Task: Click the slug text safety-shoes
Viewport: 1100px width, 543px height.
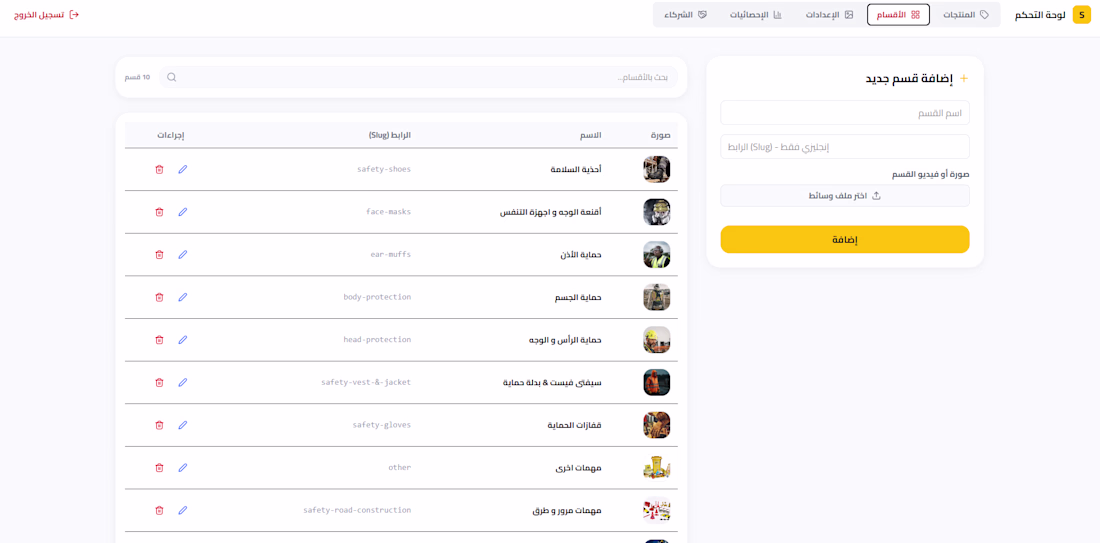Action: 384,169
